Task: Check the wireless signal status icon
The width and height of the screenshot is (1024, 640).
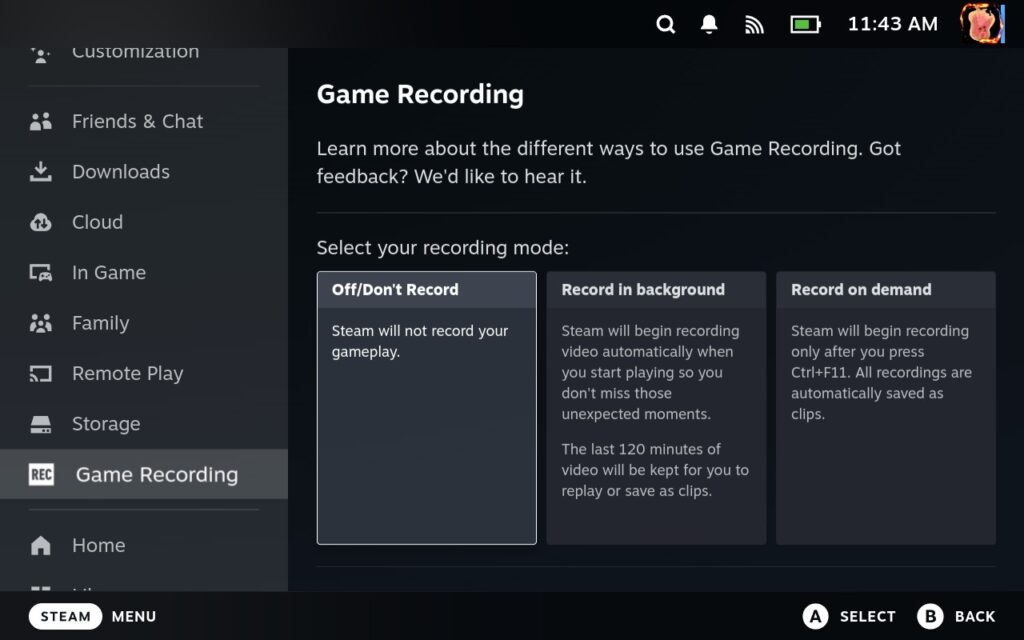Action: point(754,25)
